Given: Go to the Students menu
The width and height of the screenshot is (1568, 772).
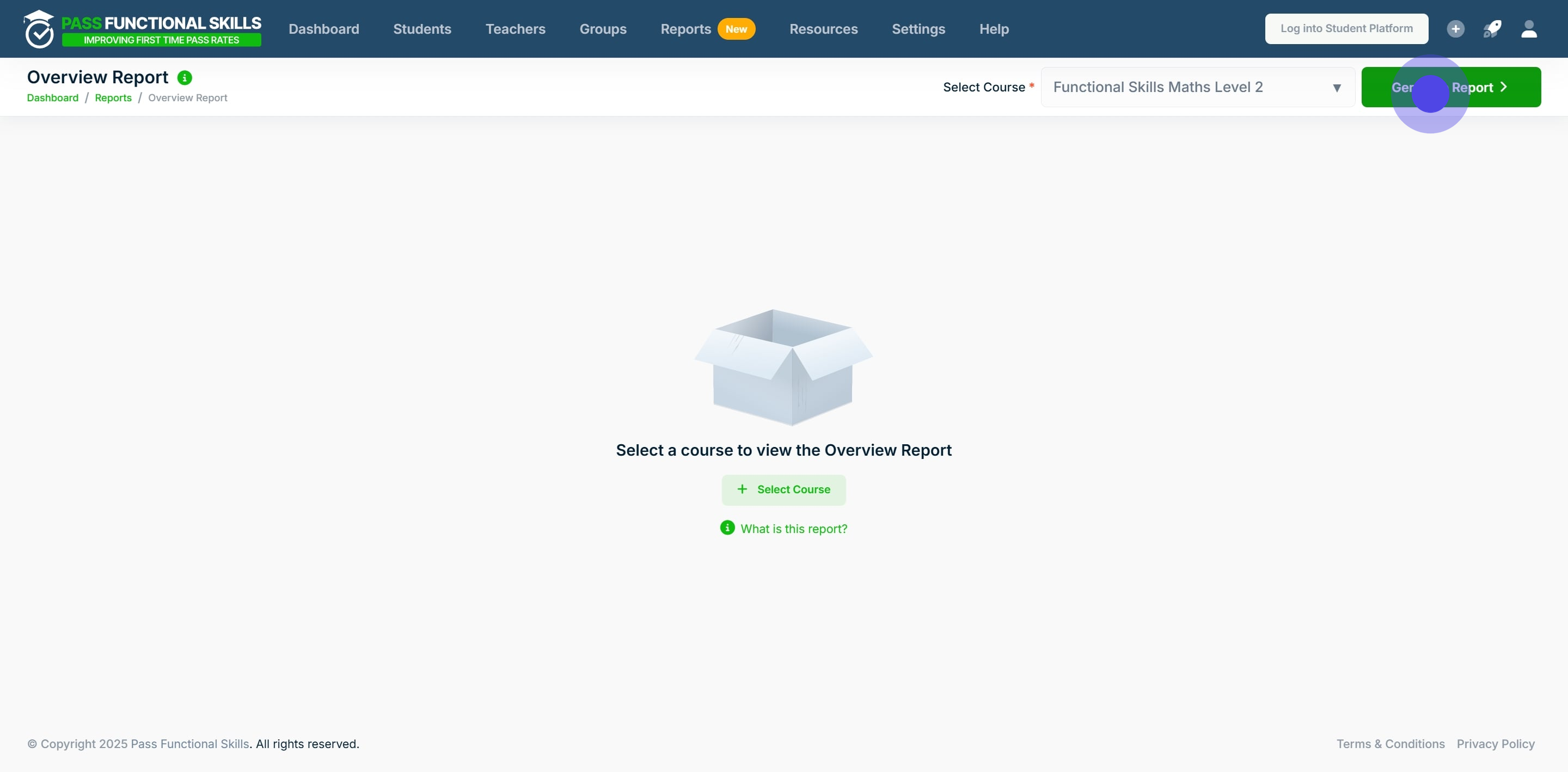Looking at the screenshot, I should pyautogui.click(x=422, y=29).
